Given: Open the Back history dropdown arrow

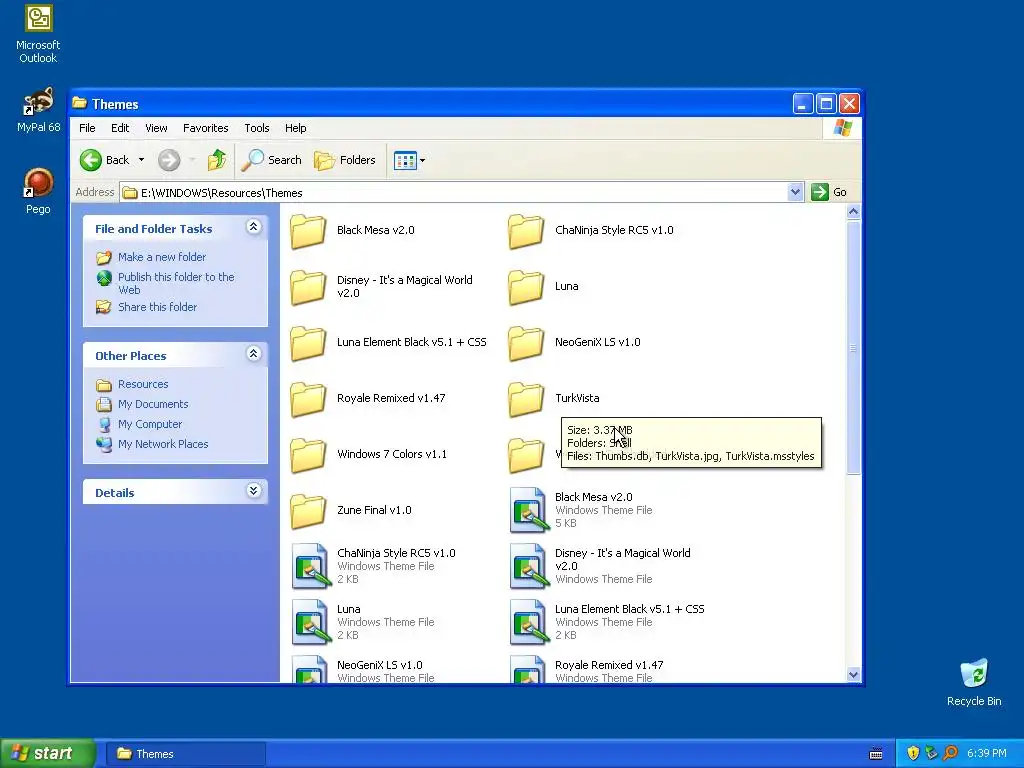Looking at the screenshot, I should click(141, 160).
